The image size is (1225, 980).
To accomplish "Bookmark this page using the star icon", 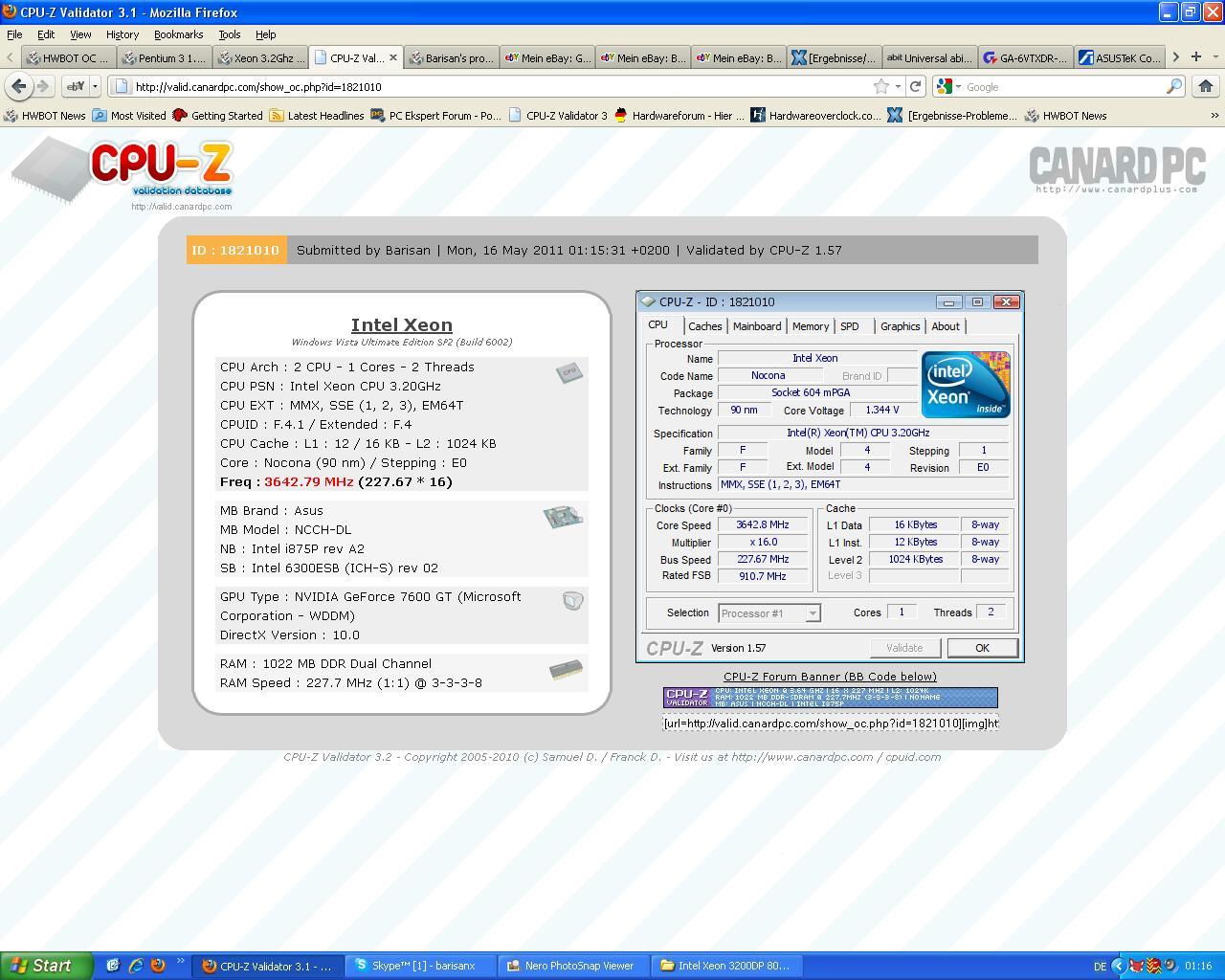I will point(881,86).
